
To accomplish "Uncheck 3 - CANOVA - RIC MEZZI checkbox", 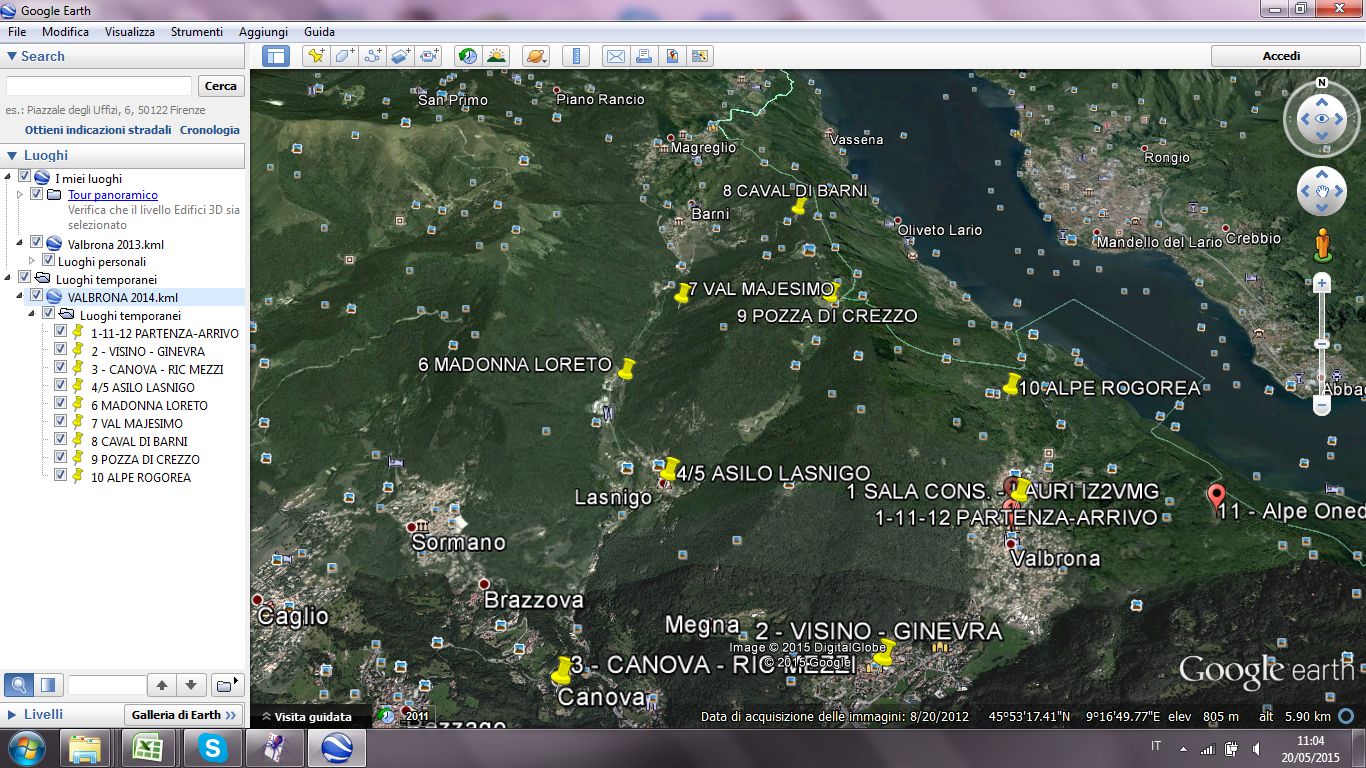I will tap(60, 369).
